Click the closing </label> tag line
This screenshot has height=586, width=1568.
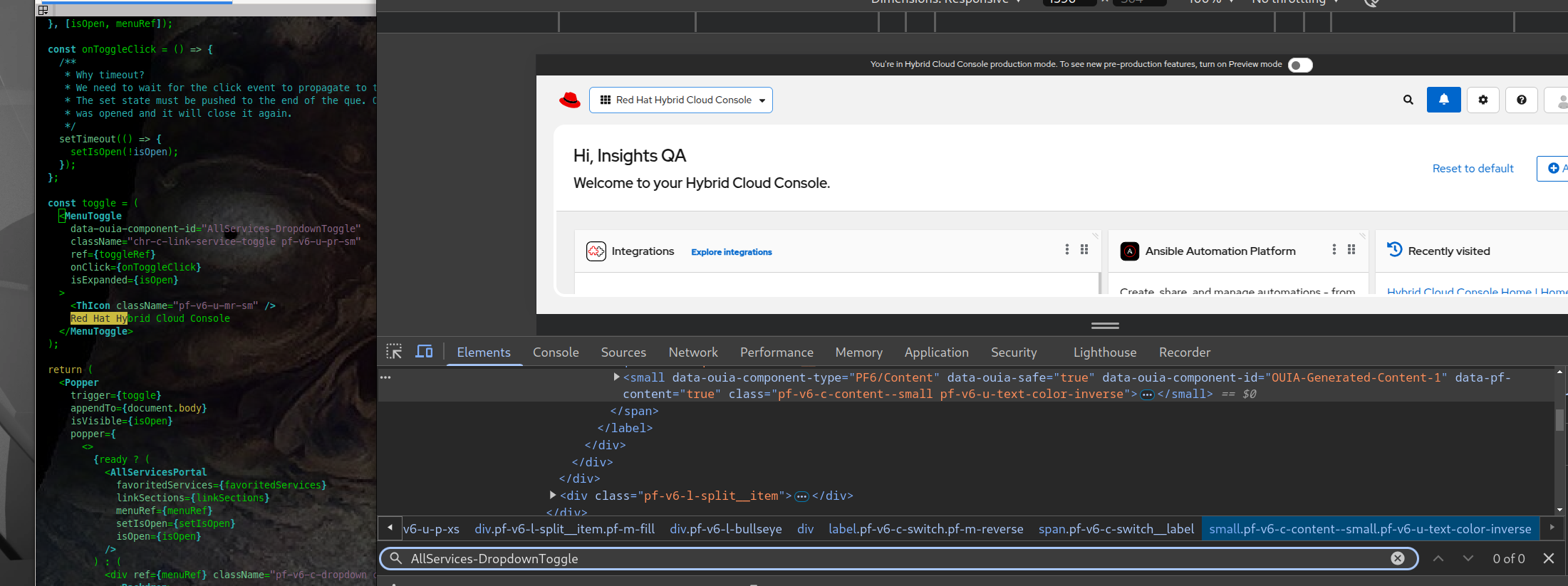pos(625,428)
